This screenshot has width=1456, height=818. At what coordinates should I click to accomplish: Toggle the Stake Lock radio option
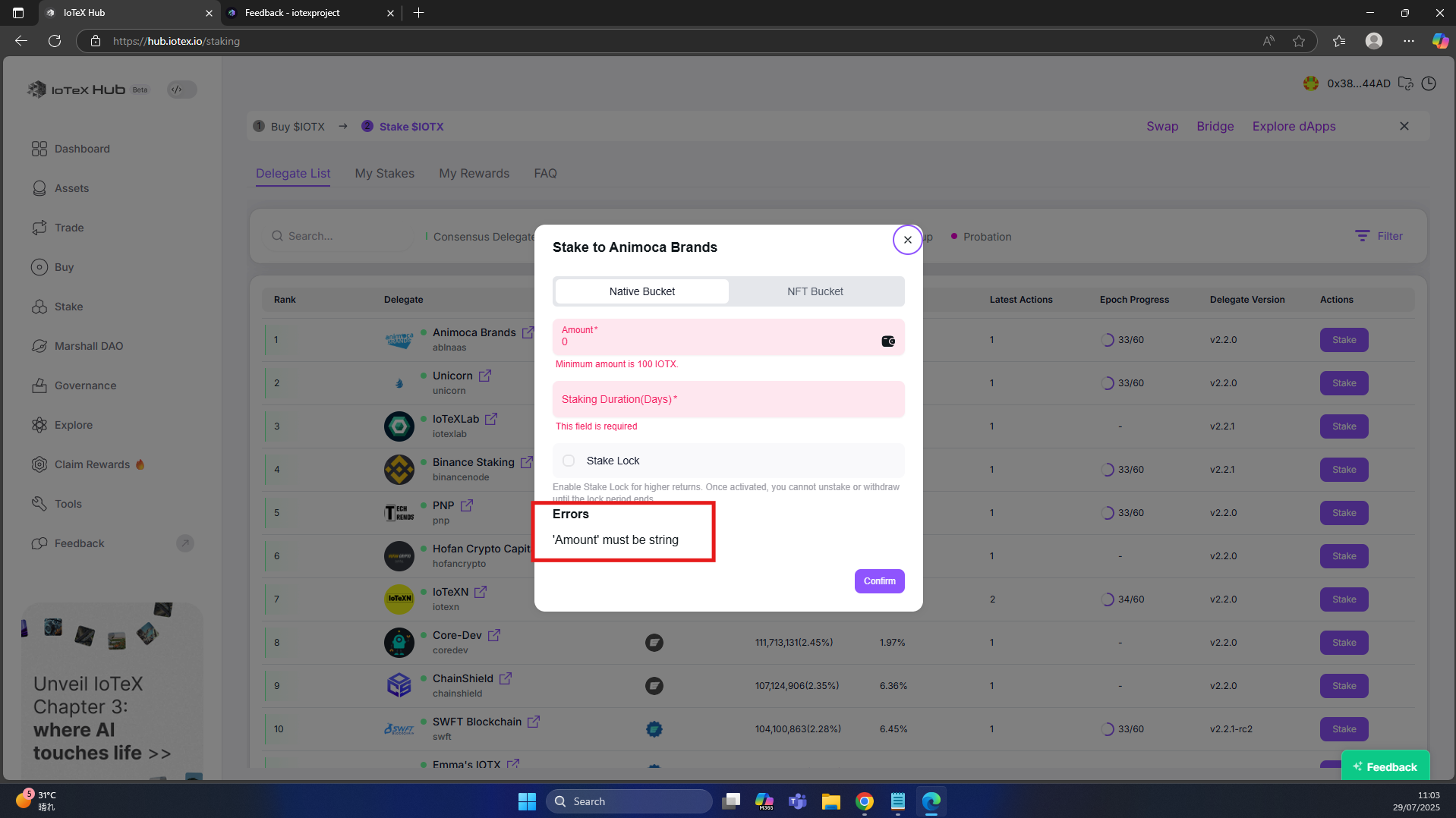pos(569,461)
